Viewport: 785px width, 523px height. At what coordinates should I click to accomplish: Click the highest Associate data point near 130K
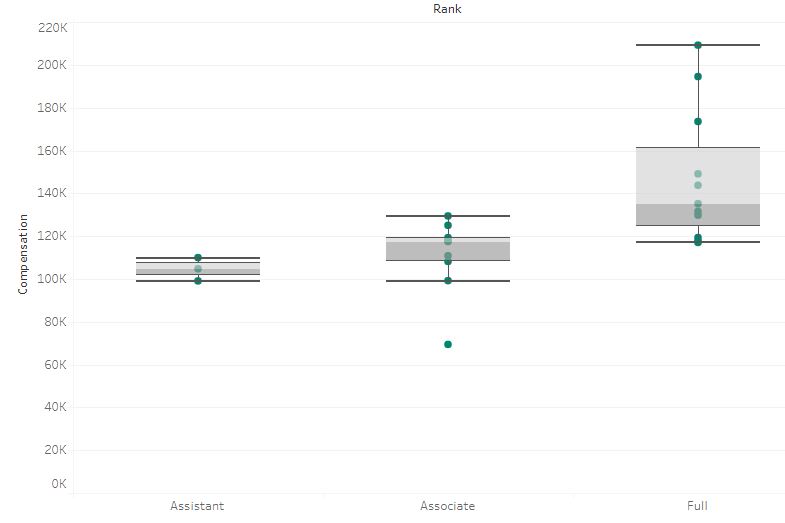point(448,216)
